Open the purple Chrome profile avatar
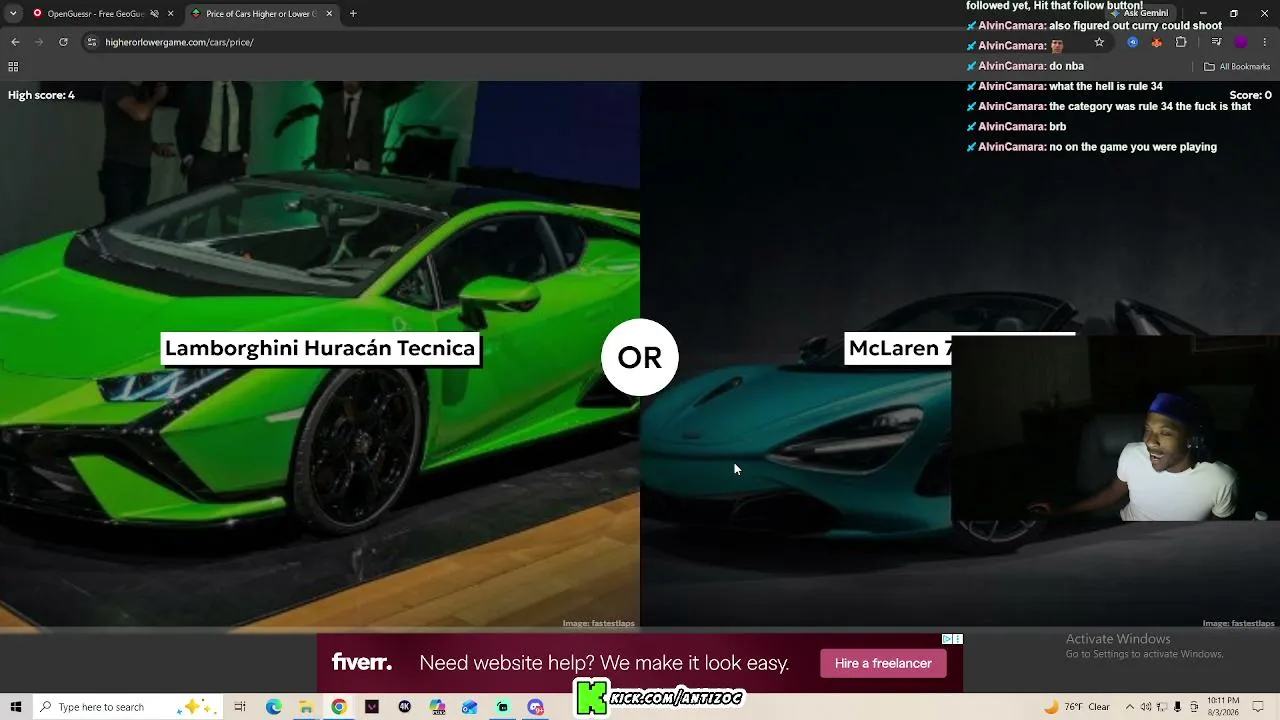Screen dimensions: 1280x720 [1241, 42]
